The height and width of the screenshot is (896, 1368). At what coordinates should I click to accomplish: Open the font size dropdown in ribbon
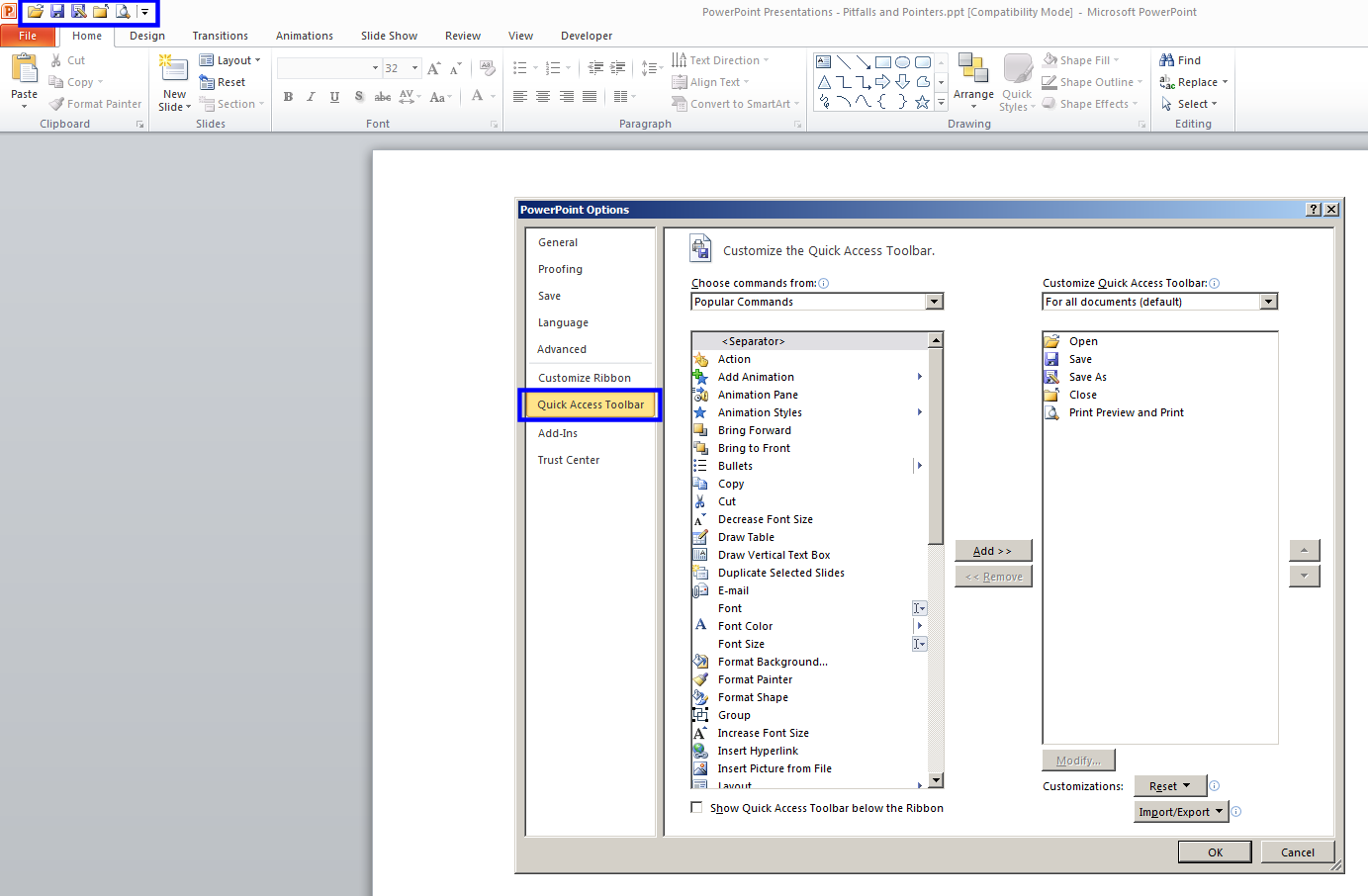tap(415, 68)
